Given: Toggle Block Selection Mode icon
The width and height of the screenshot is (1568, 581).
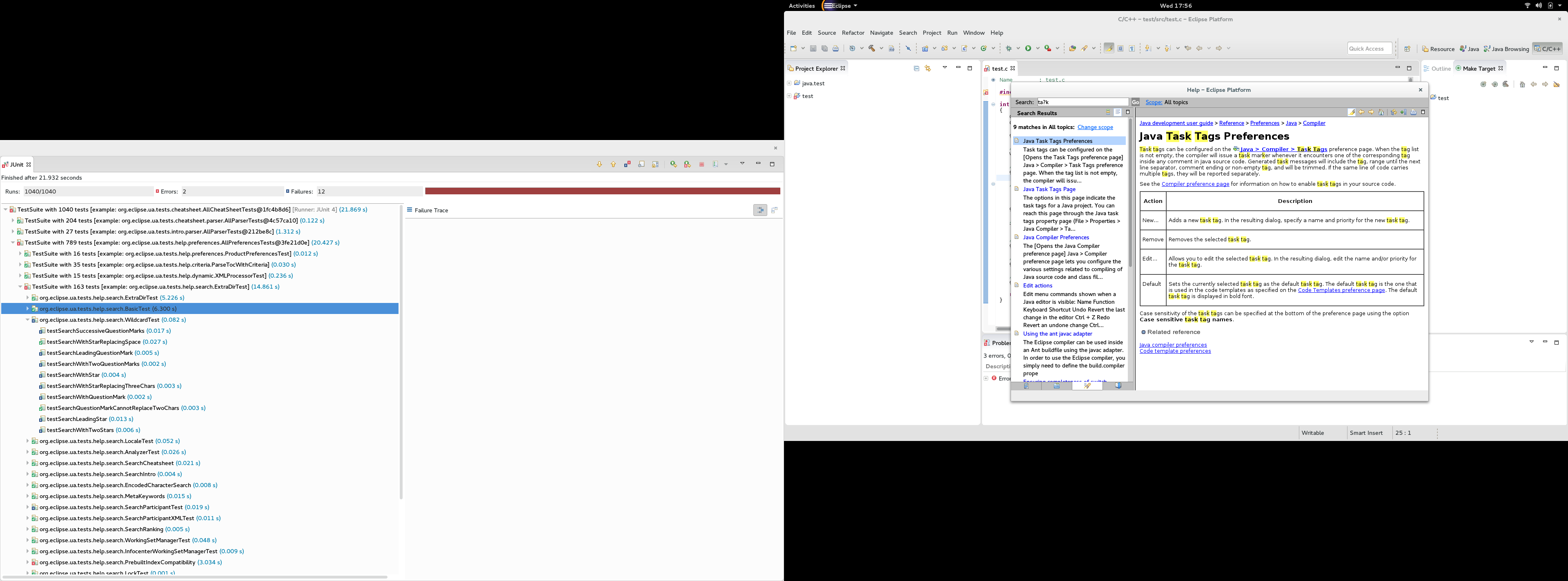Looking at the screenshot, I should [x=1120, y=49].
